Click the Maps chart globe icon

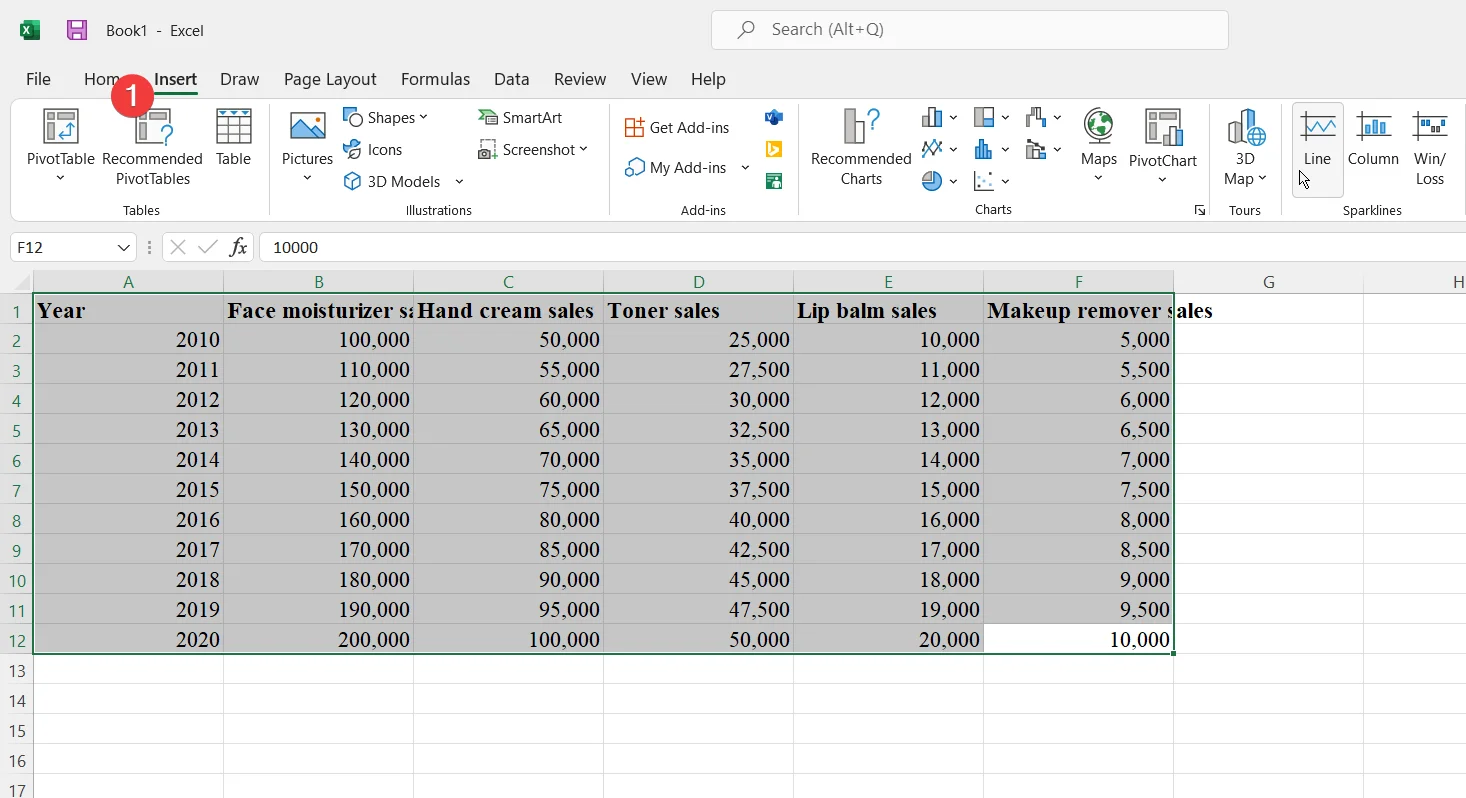coord(1098,127)
